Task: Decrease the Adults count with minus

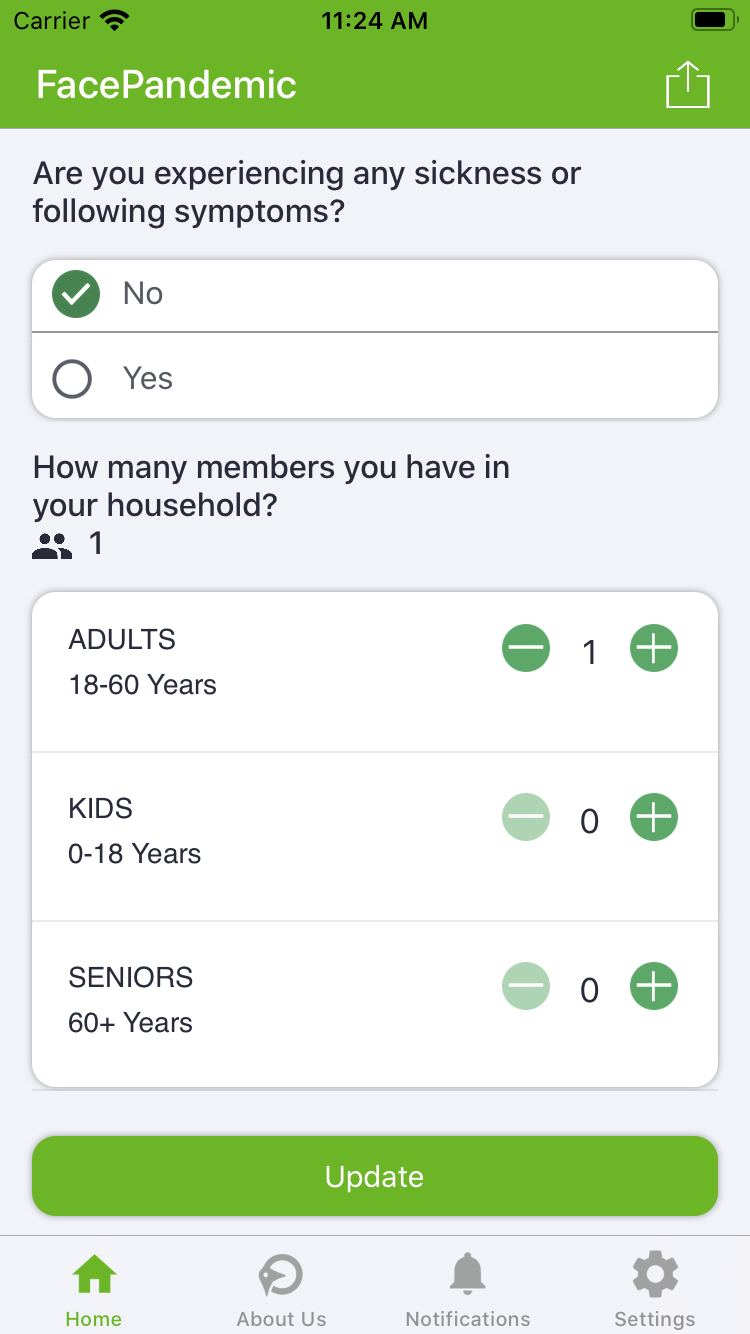Action: [x=526, y=649]
